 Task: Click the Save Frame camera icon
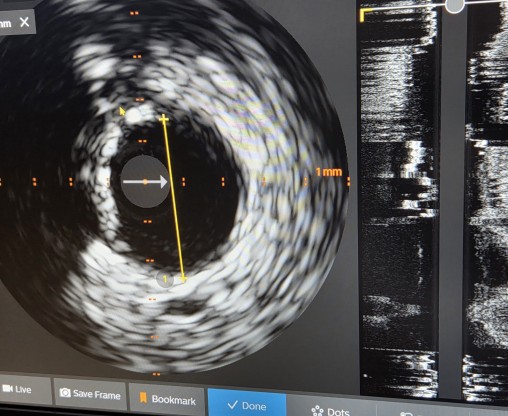tap(65, 392)
